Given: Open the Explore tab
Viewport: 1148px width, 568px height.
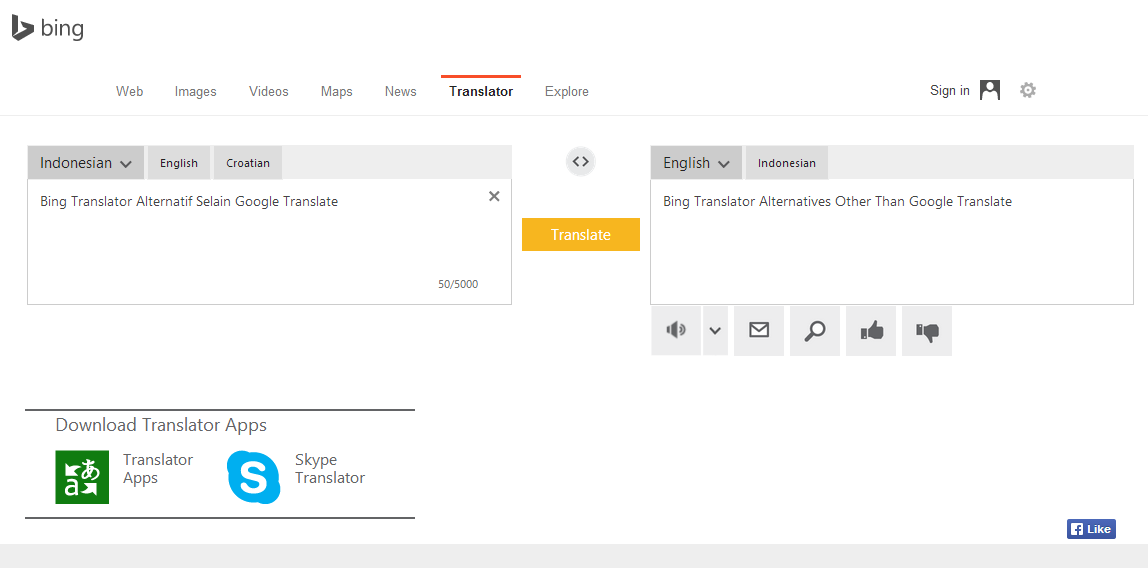Looking at the screenshot, I should [567, 91].
